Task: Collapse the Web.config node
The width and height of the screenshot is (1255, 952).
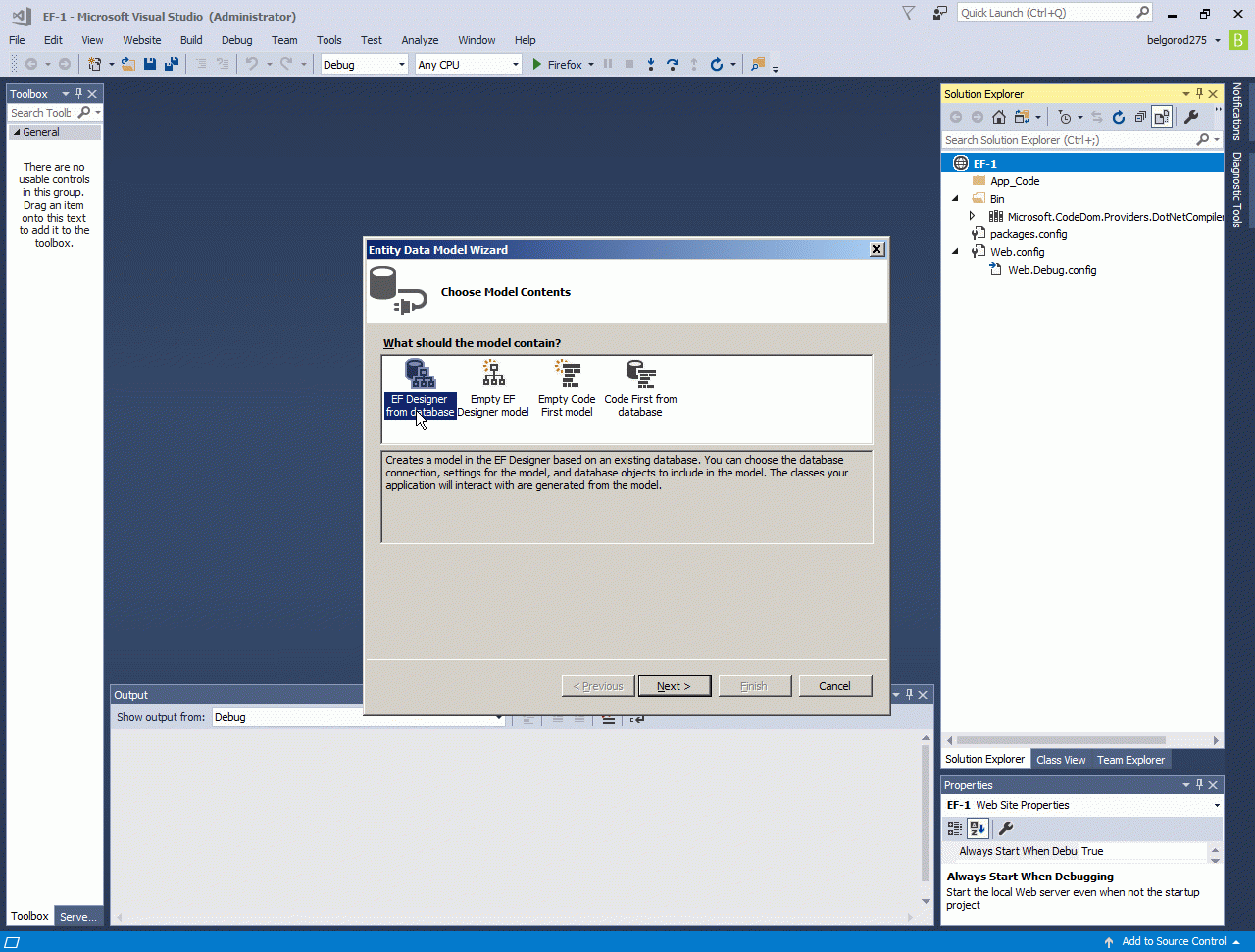Action: pyautogui.click(x=956, y=252)
